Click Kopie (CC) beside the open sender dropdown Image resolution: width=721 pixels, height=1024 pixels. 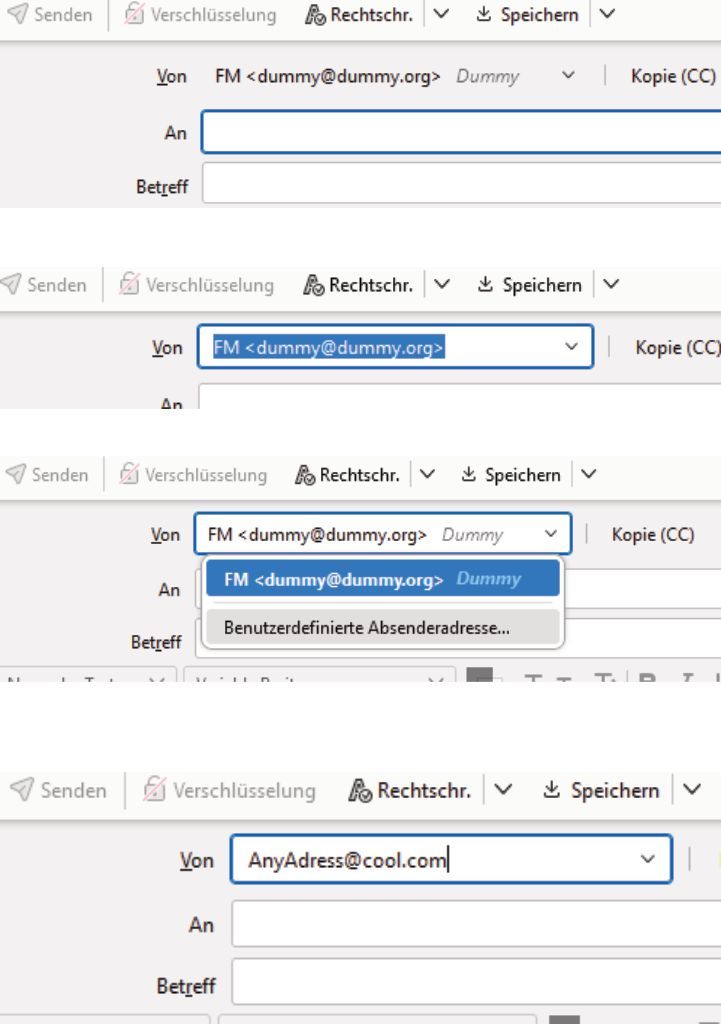[653, 535]
